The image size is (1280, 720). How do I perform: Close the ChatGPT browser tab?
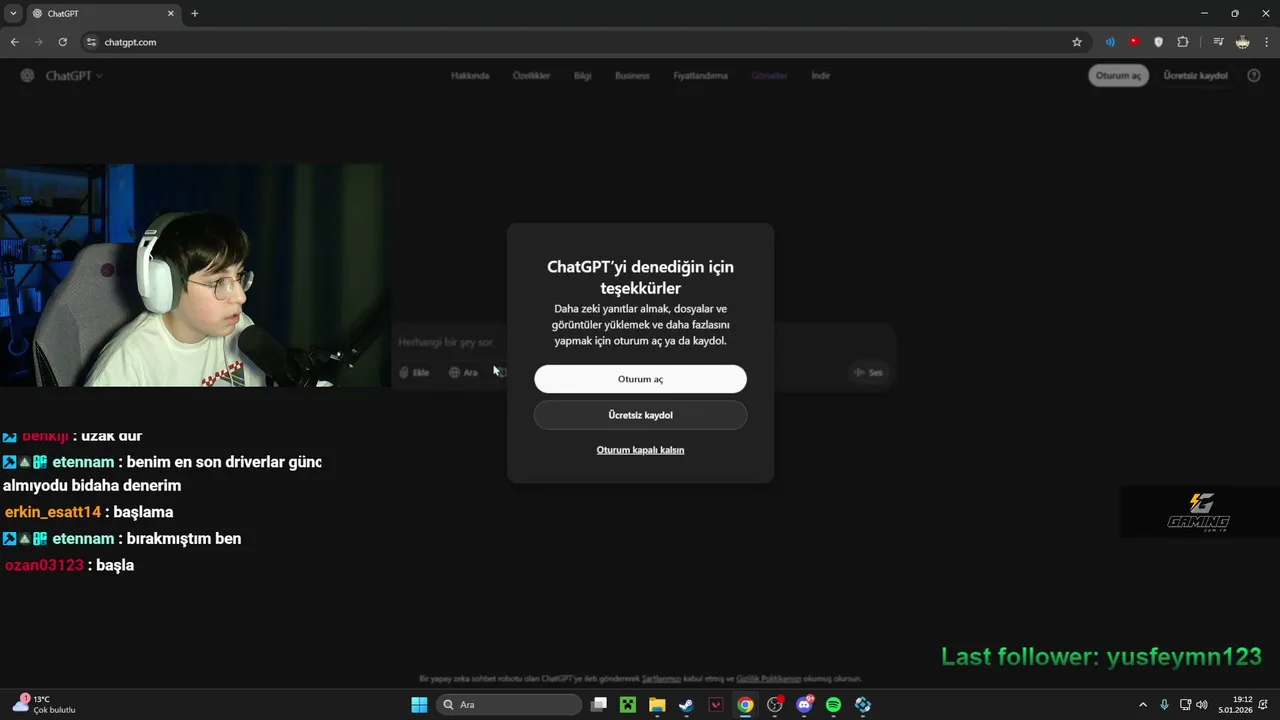tap(170, 14)
